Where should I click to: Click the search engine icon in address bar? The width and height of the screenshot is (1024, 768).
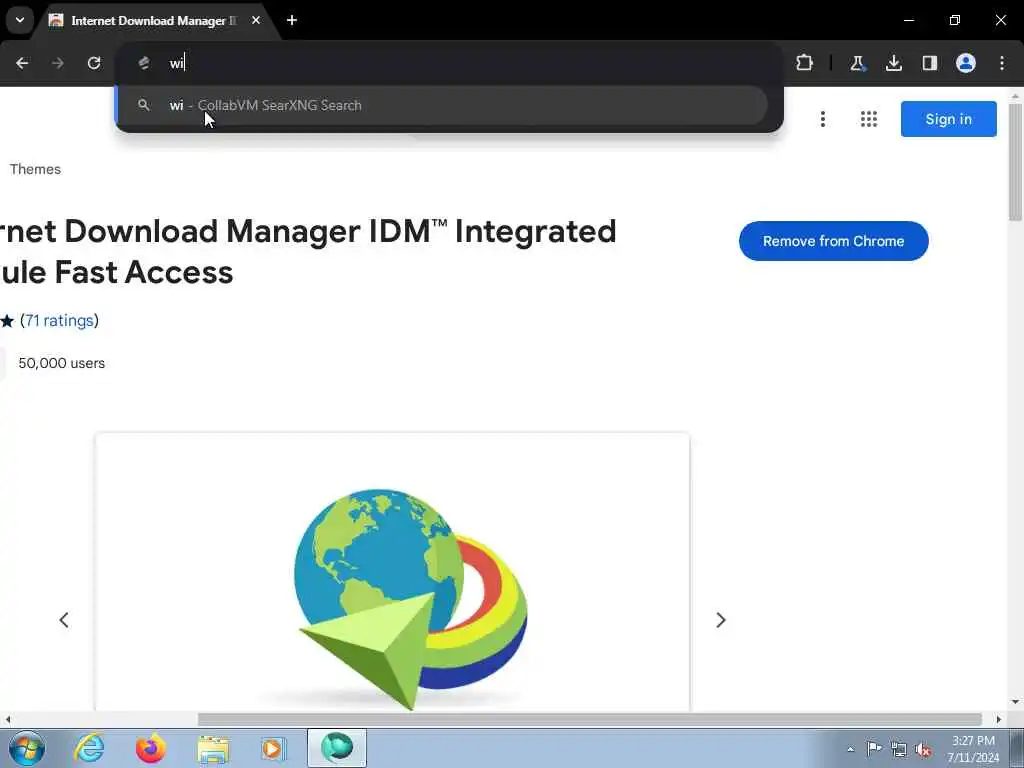(144, 63)
